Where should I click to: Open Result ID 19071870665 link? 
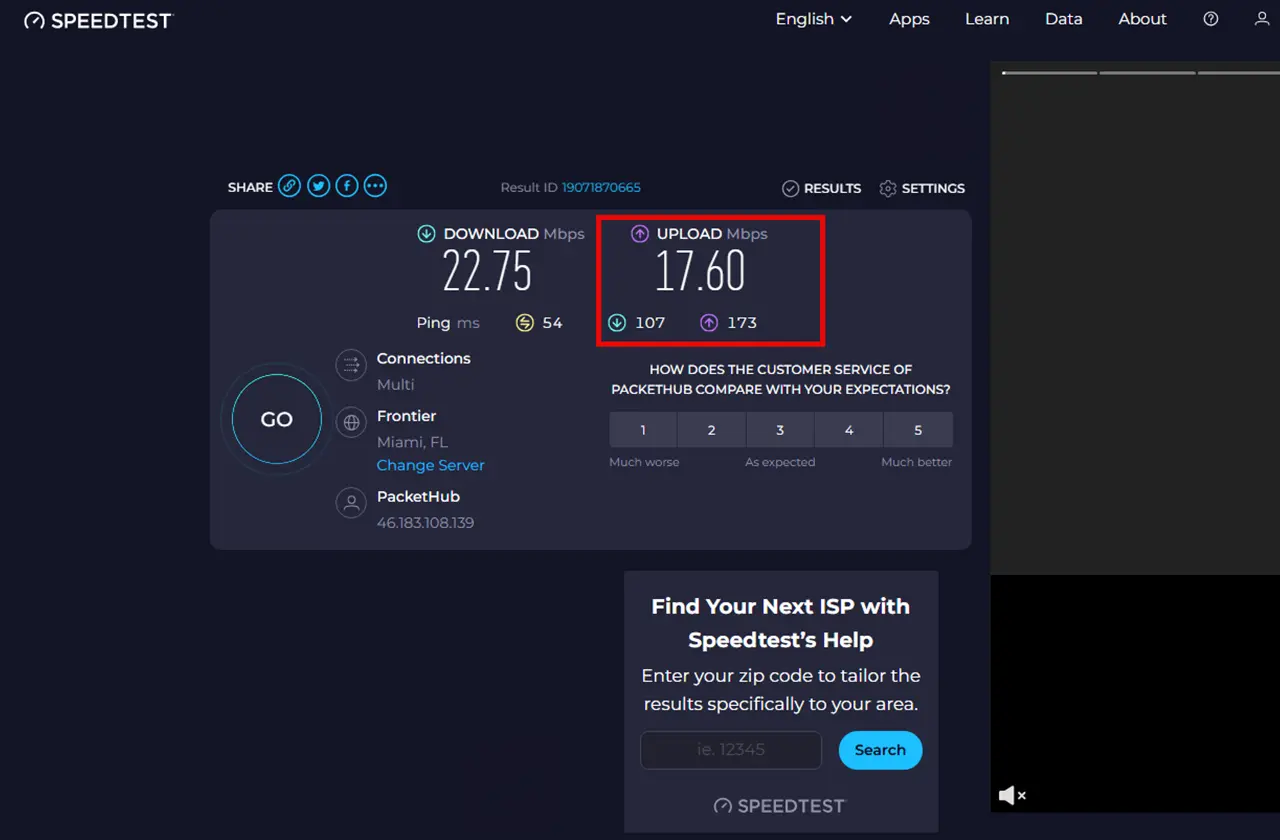tap(601, 188)
